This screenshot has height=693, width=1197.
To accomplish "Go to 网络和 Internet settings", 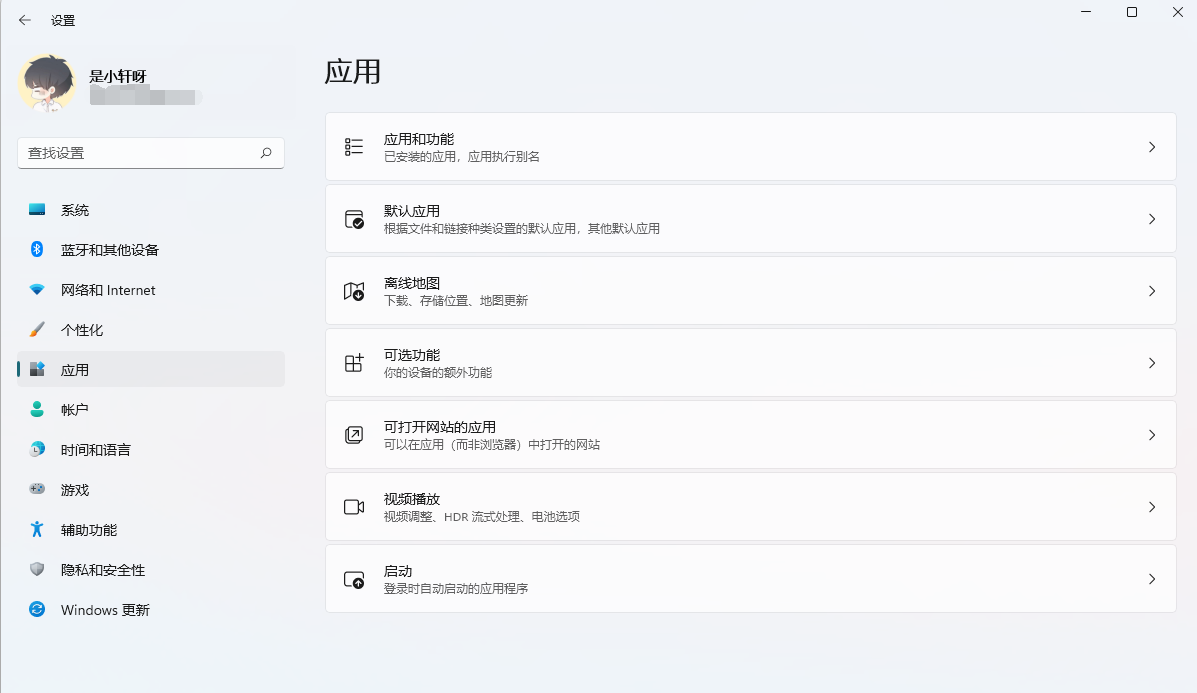I will (x=150, y=290).
